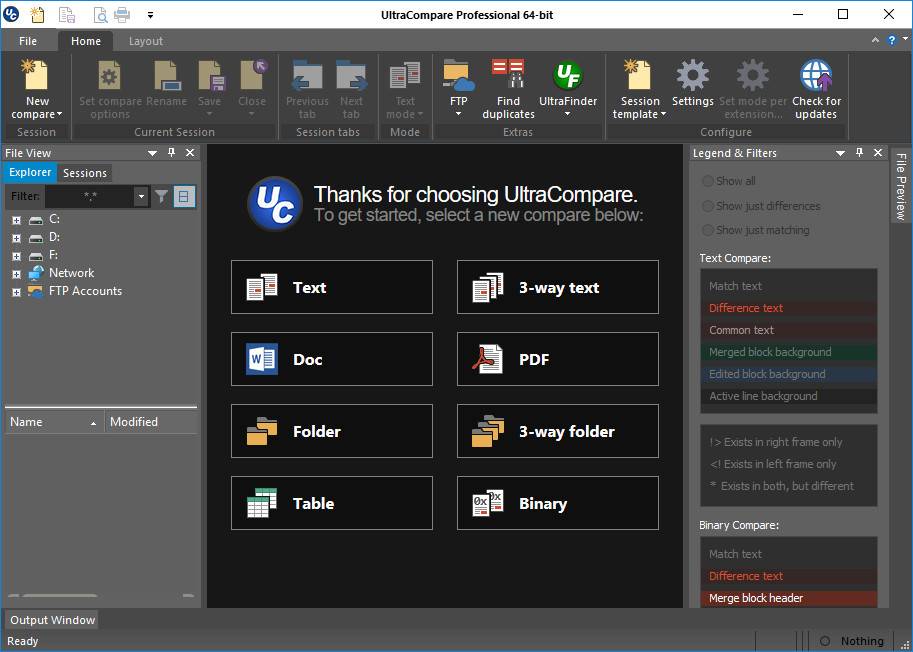The height and width of the screenshot is (652, 913).
Task: Select Show just matching radio button
Action: 708,230
